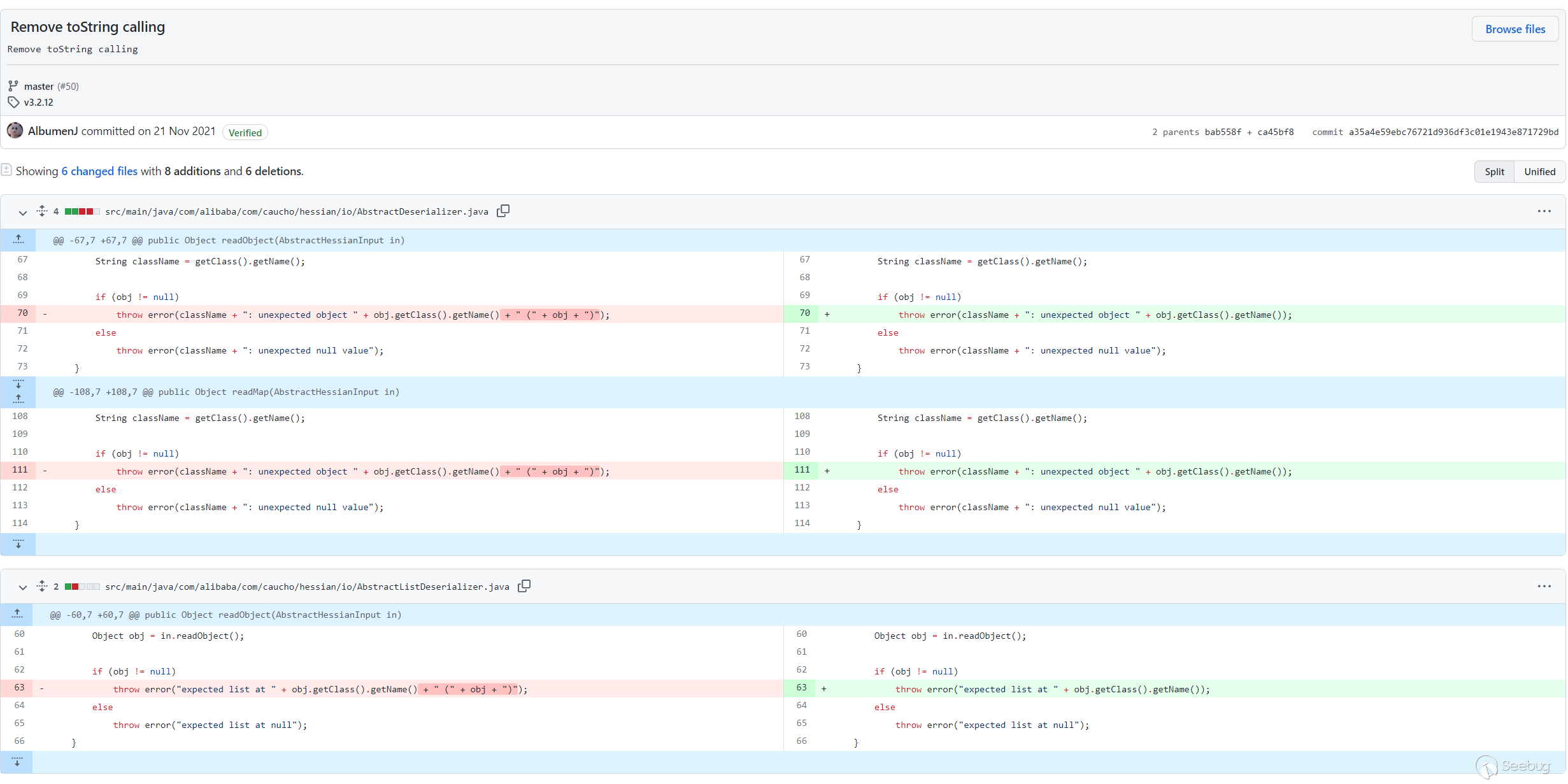Image resolution: width=1568 pixels, height=784 pixels.
Task: Copy AbstractListDeserializer.java file path icon
Action: point(524,586)
